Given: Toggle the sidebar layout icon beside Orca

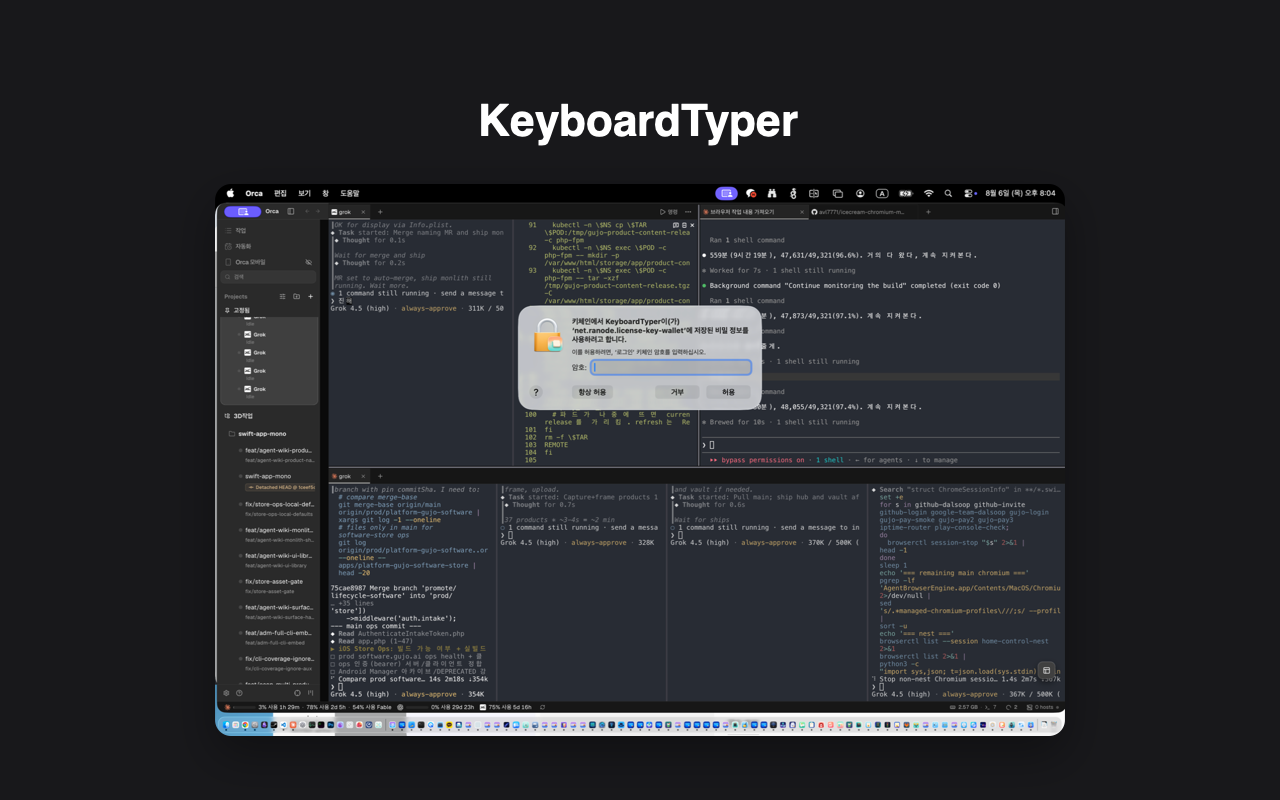Looking at the screenshot, I should click(x=291, y=212).
